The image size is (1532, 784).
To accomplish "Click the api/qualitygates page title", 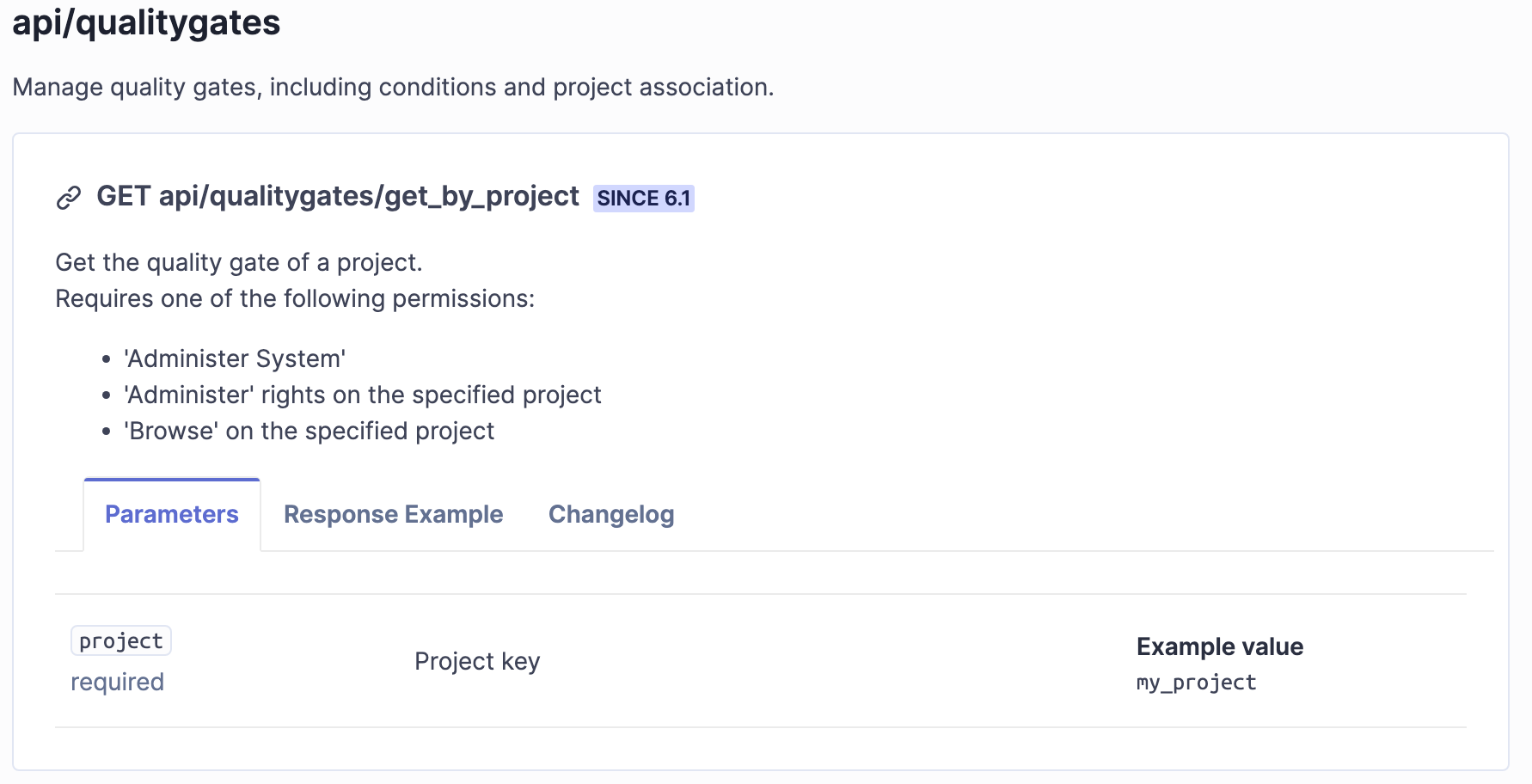I will (x=146, y=23).
